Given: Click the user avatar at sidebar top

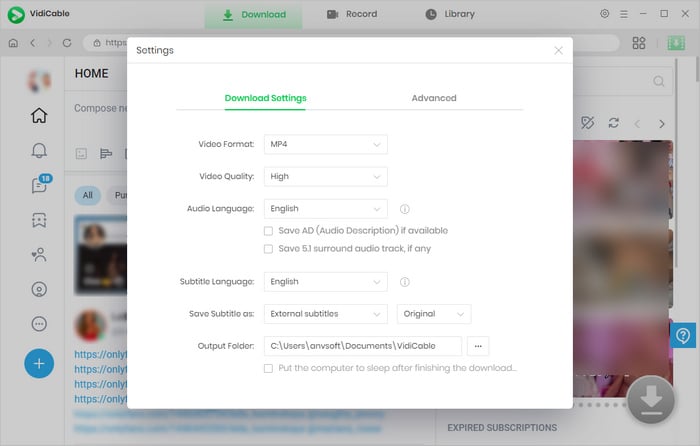Looking at the screenshot, I should pyautogui.click(x=39, y=81).
